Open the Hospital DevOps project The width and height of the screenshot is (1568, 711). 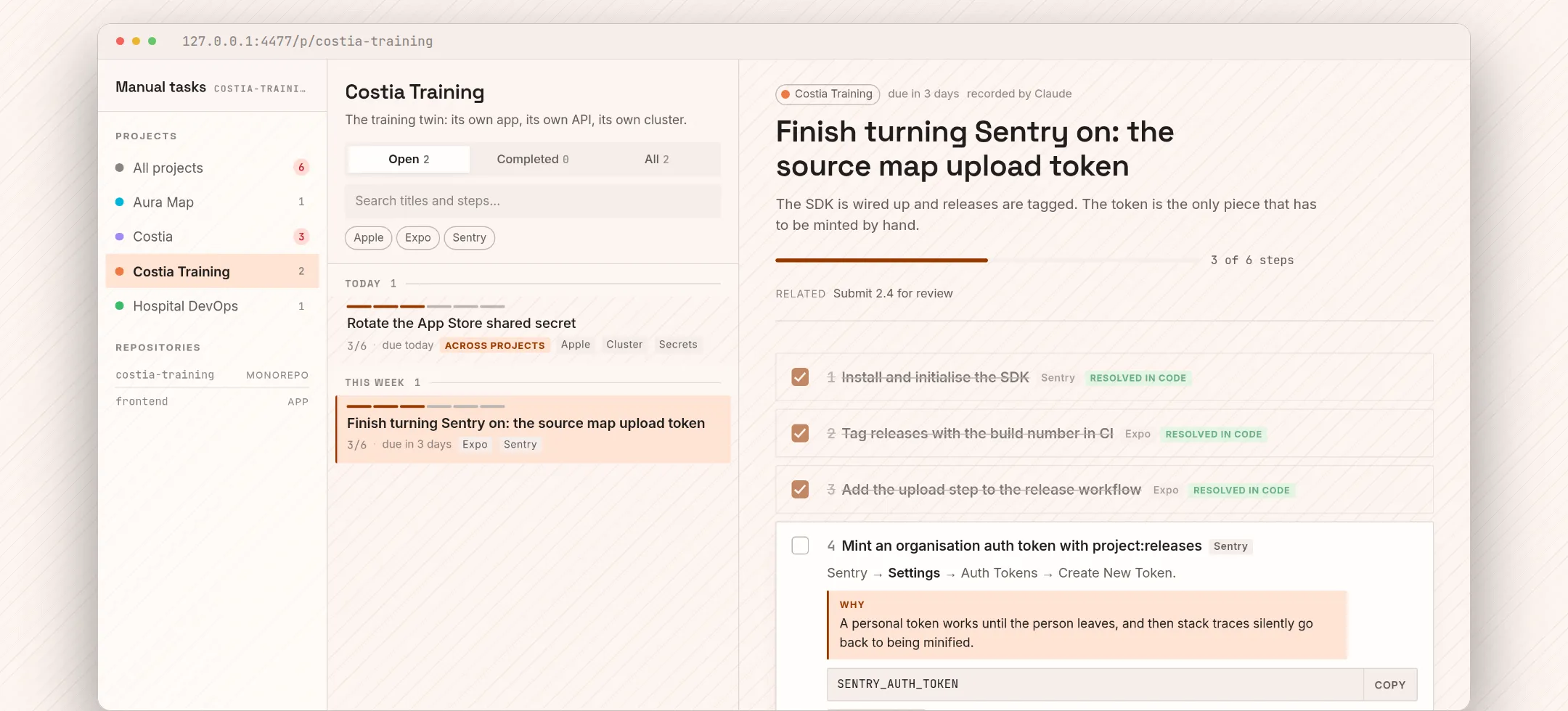pyautogui.click(x=212, y=306)
